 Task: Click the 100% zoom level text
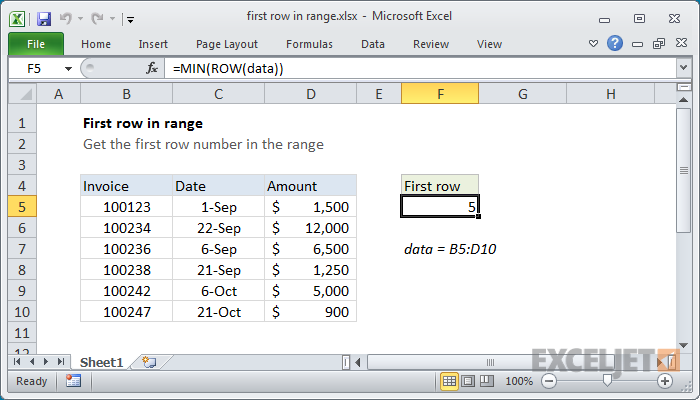(518, 381)
